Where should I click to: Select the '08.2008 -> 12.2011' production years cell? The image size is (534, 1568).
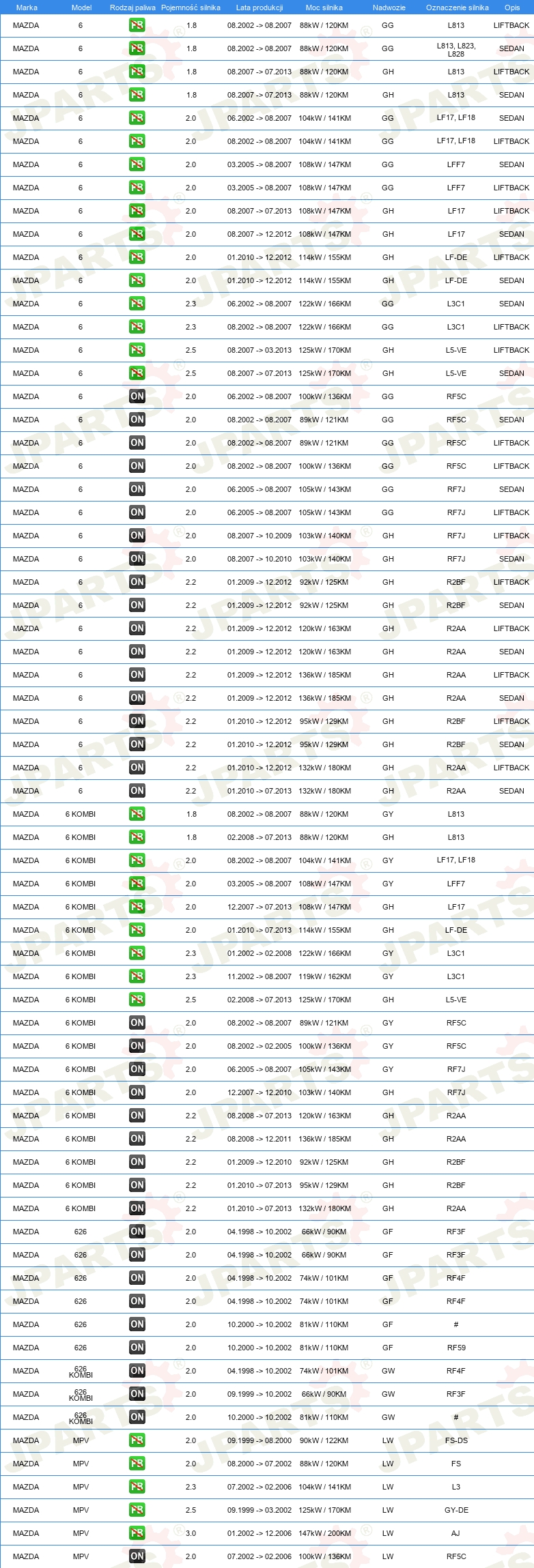coord(259,1139)
